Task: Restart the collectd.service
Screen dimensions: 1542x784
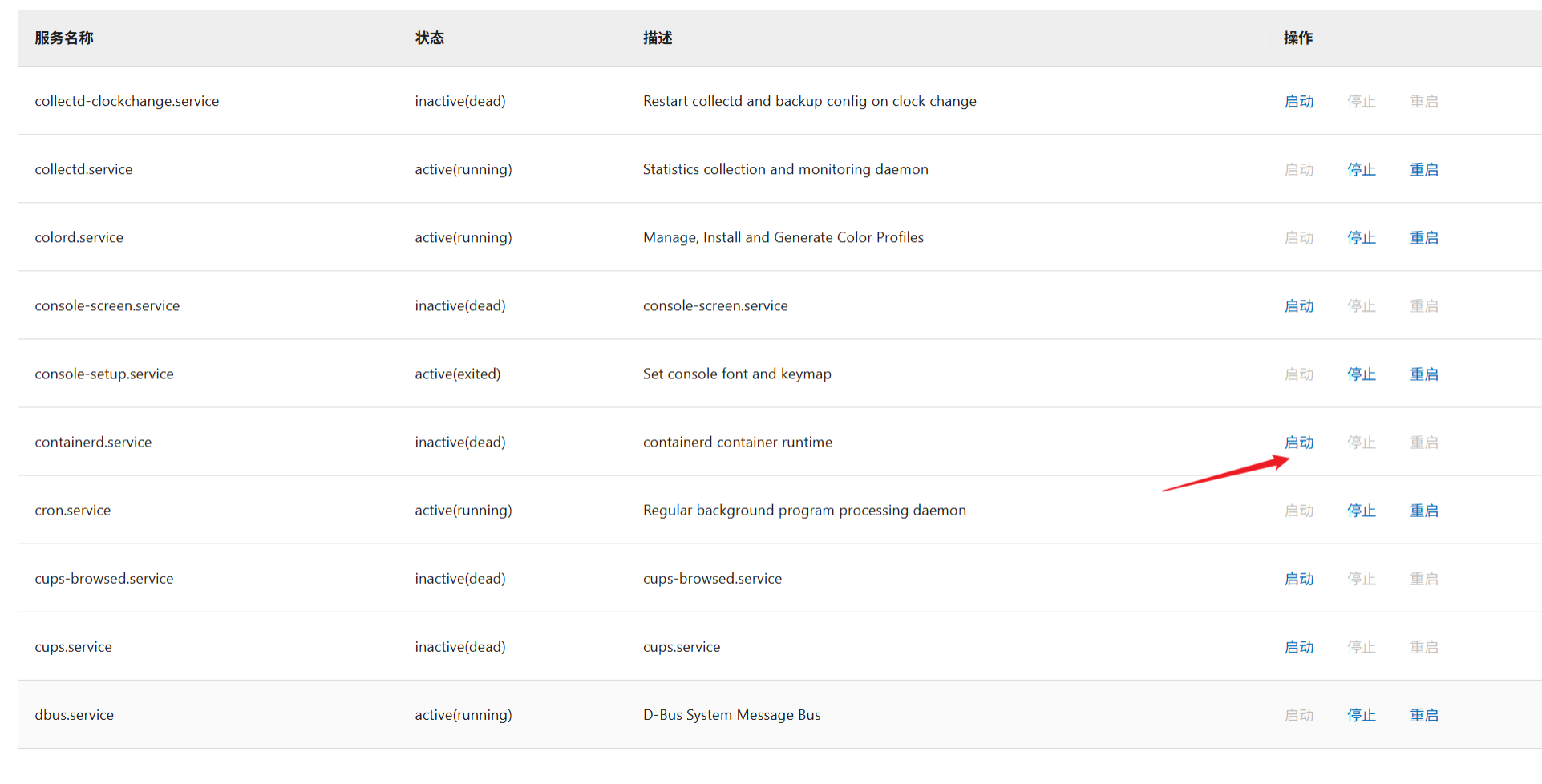Action: click(x=1423, y=170)
